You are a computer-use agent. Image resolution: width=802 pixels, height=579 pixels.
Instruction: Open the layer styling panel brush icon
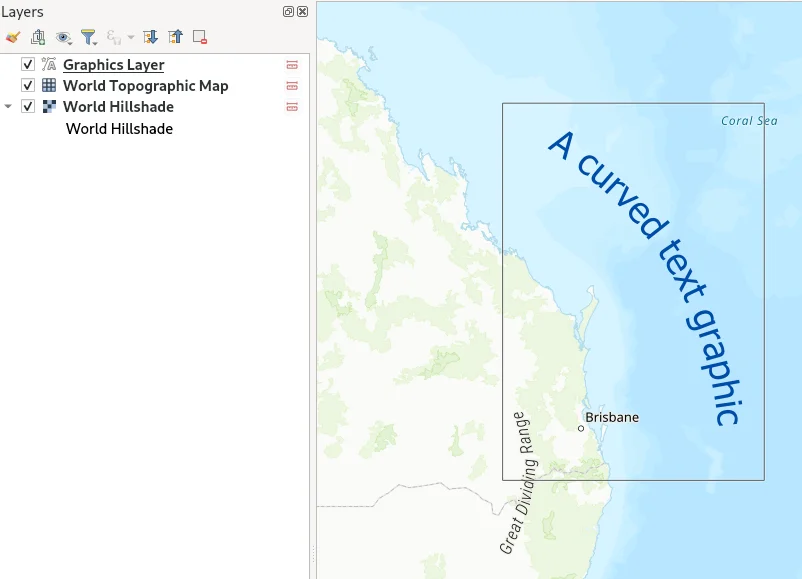point(12,37)
